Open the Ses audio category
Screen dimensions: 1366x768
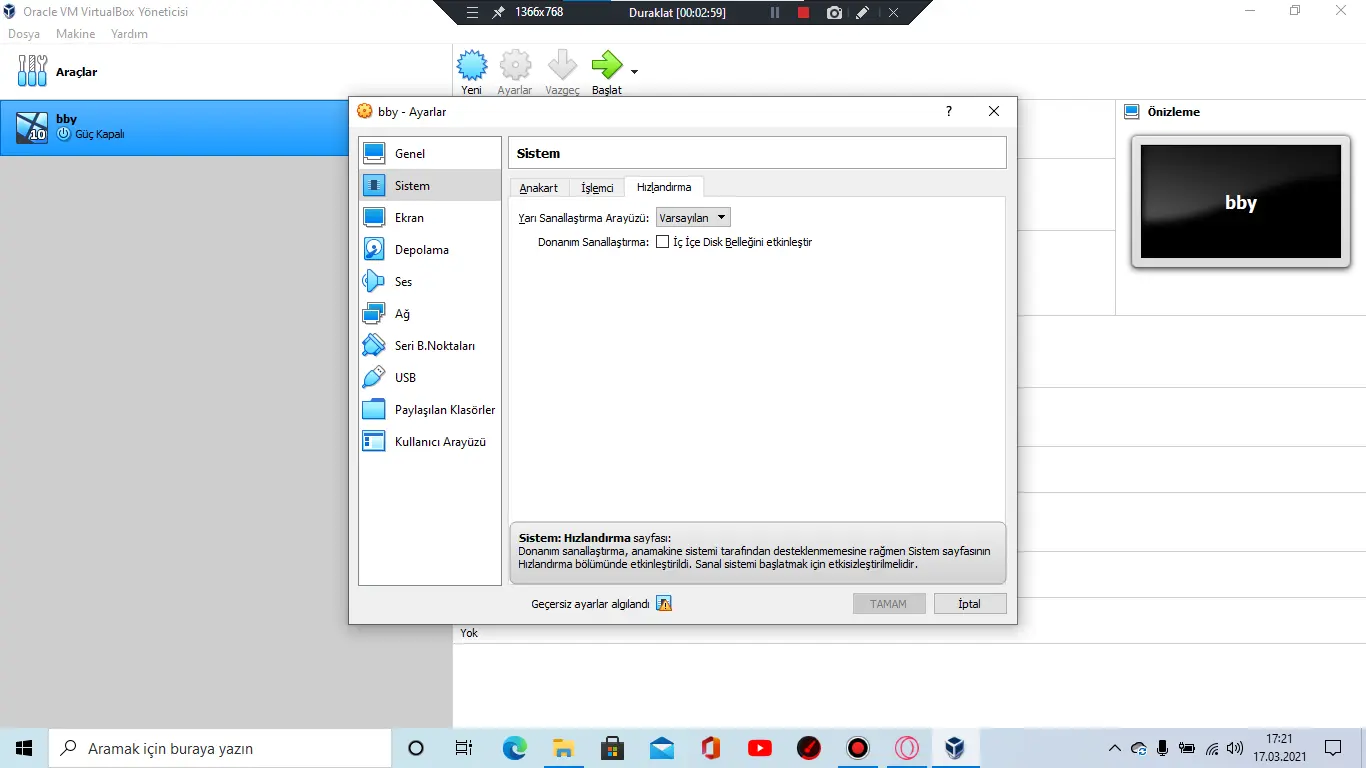click(x=430, y=282)
